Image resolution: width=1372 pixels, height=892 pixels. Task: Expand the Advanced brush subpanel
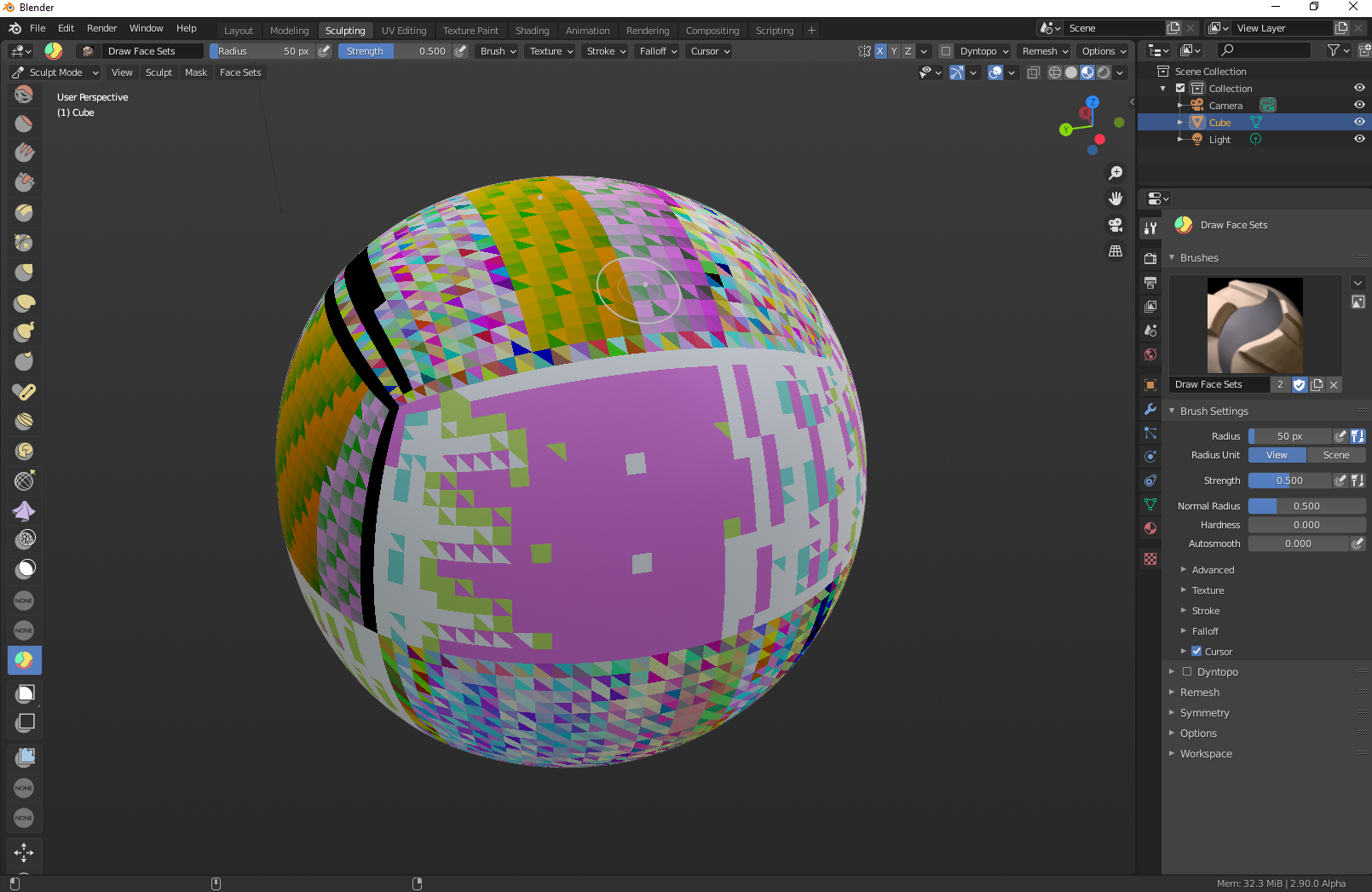(x=1213, y=570)
